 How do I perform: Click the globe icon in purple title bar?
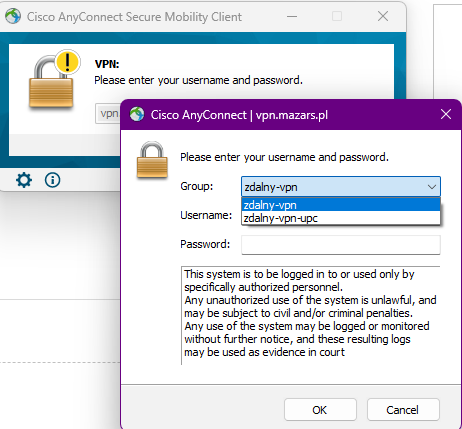point(137,115)
